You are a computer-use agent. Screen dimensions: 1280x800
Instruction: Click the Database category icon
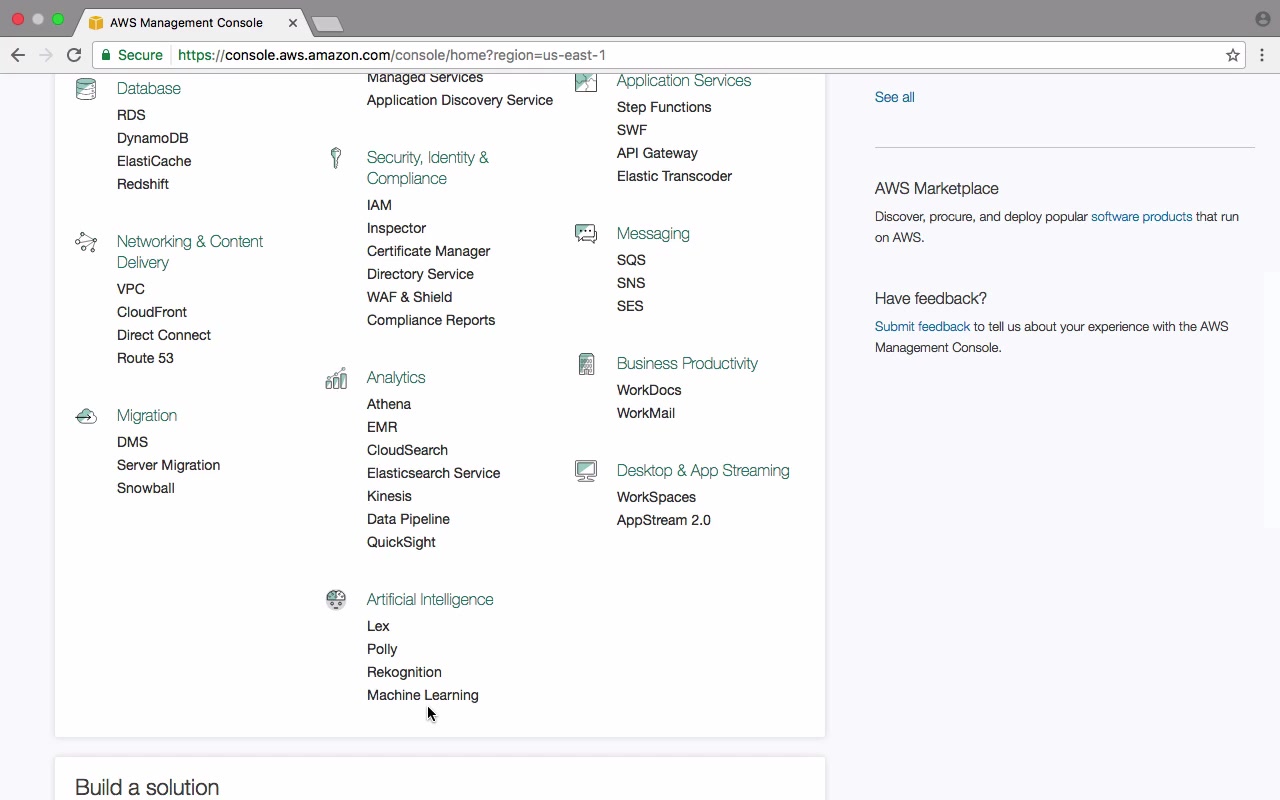tap(86, 89)
